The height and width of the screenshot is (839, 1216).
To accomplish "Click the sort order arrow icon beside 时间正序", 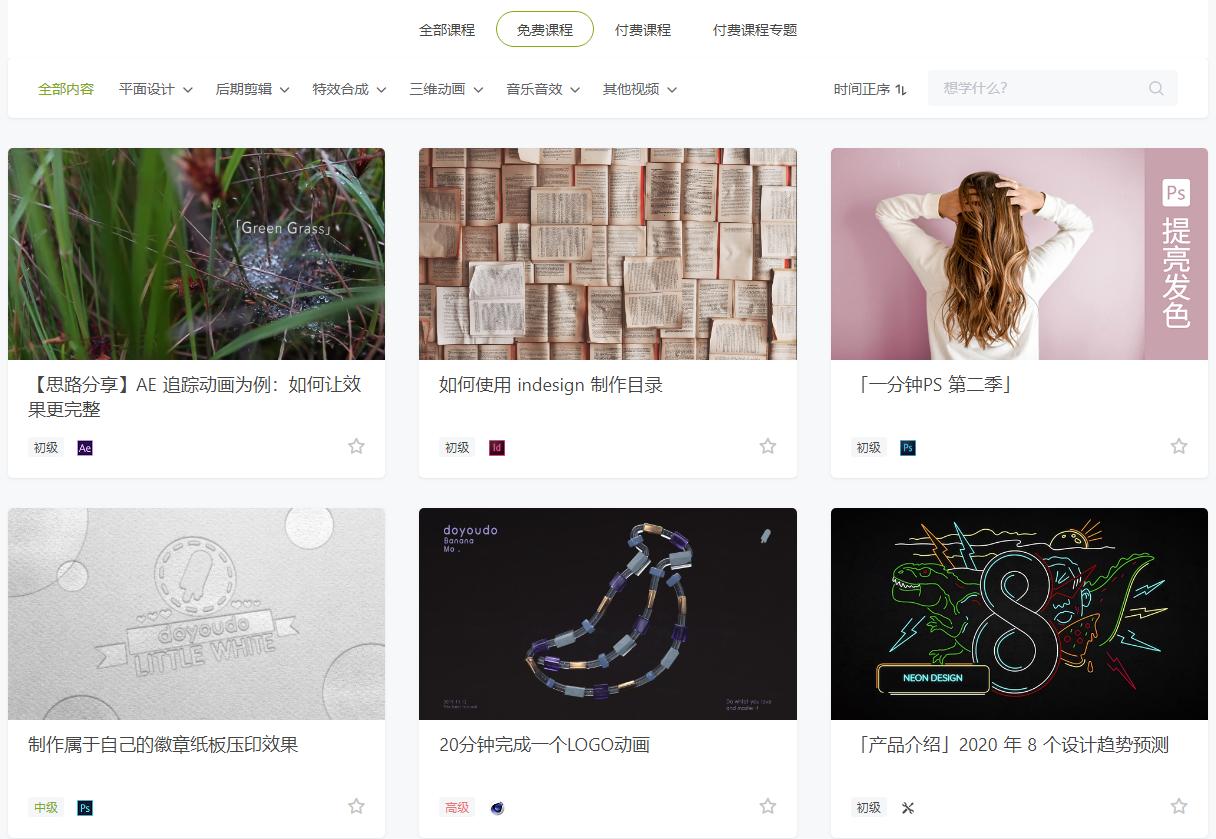I will tap(901, 89).
